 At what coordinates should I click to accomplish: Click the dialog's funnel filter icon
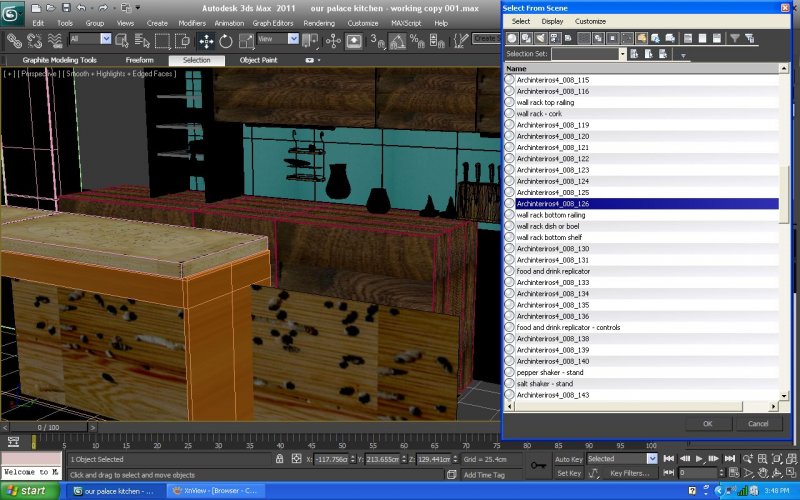[735, 38]
